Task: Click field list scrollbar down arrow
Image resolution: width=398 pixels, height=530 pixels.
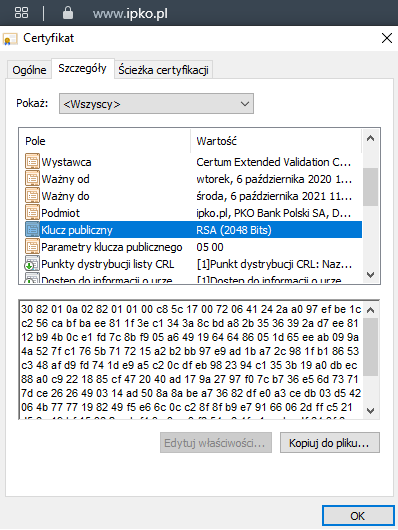Action: 370,274
